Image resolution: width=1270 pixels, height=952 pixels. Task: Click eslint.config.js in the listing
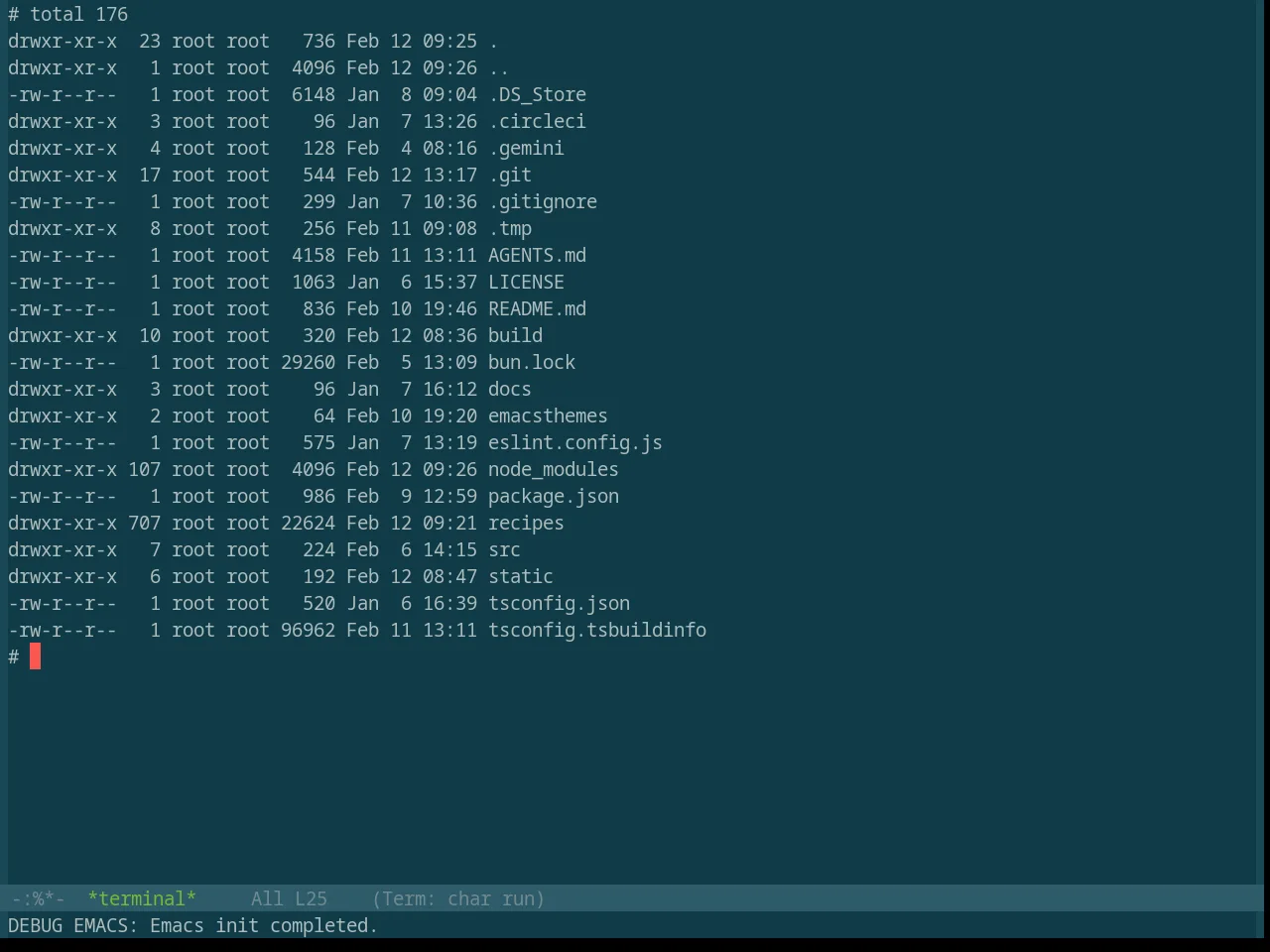tap(575, 442)
